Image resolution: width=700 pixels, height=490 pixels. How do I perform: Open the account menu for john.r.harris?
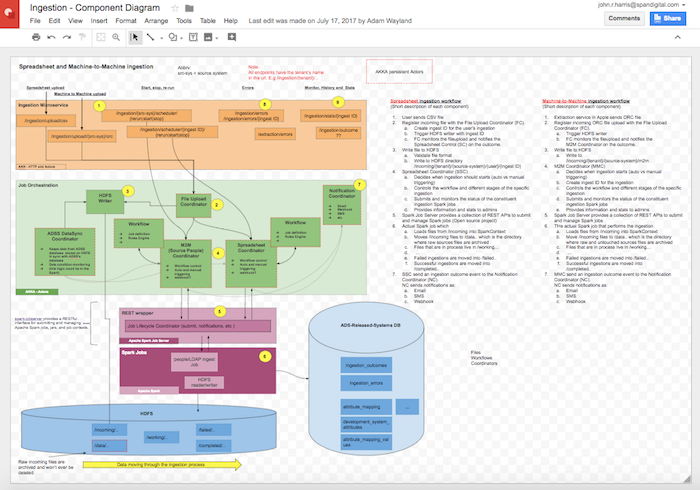click(x=641, y=5)
